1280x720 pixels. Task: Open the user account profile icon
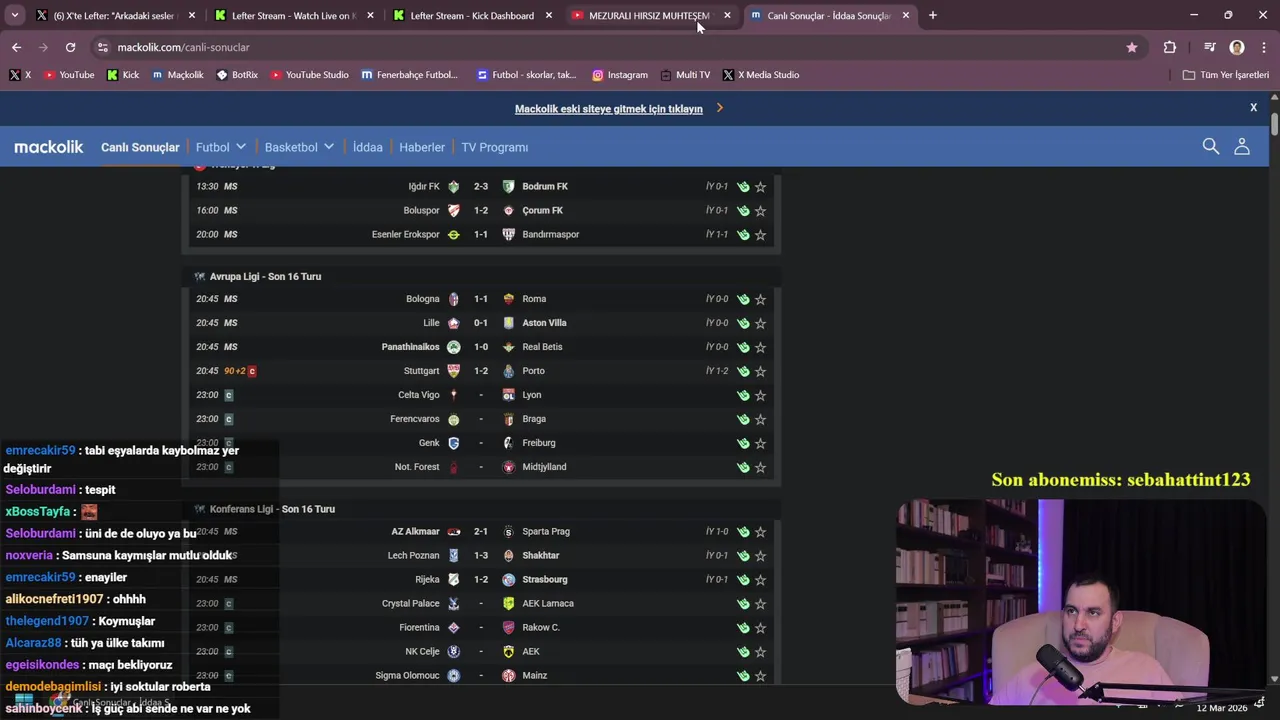(1242, 147)
